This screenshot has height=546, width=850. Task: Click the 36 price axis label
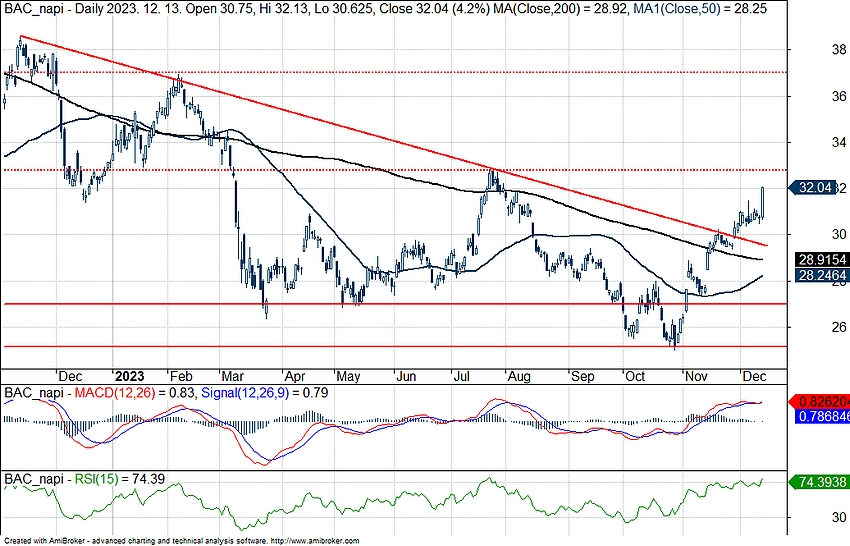point(839,96)
